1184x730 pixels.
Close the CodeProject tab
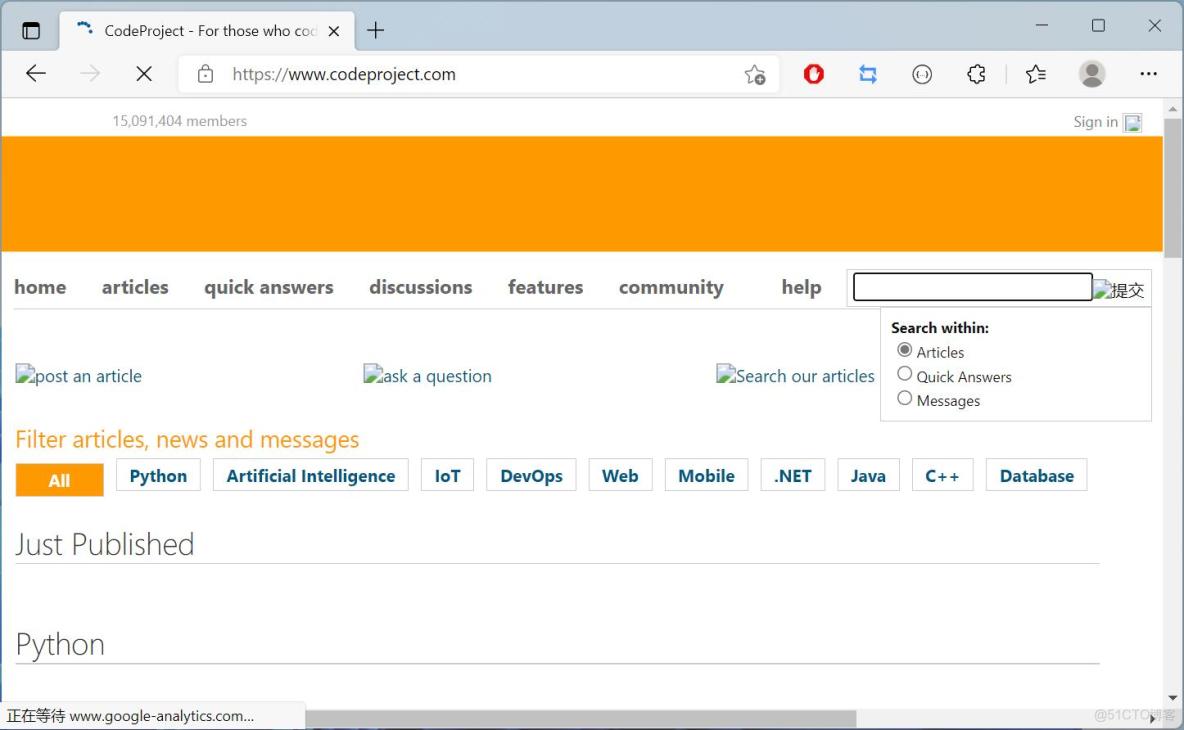coord(334,31)
